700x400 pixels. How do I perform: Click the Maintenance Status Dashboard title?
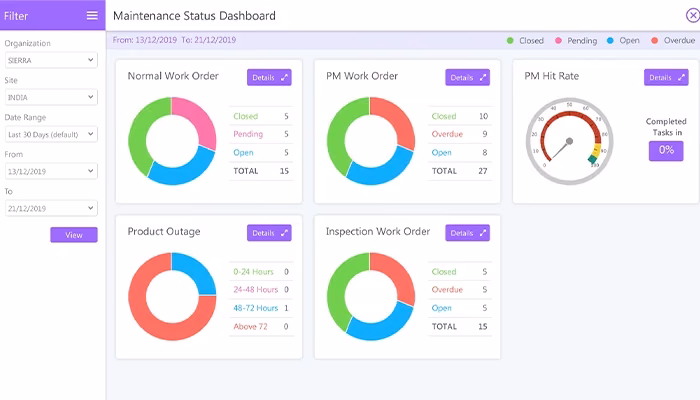point(194,16)
